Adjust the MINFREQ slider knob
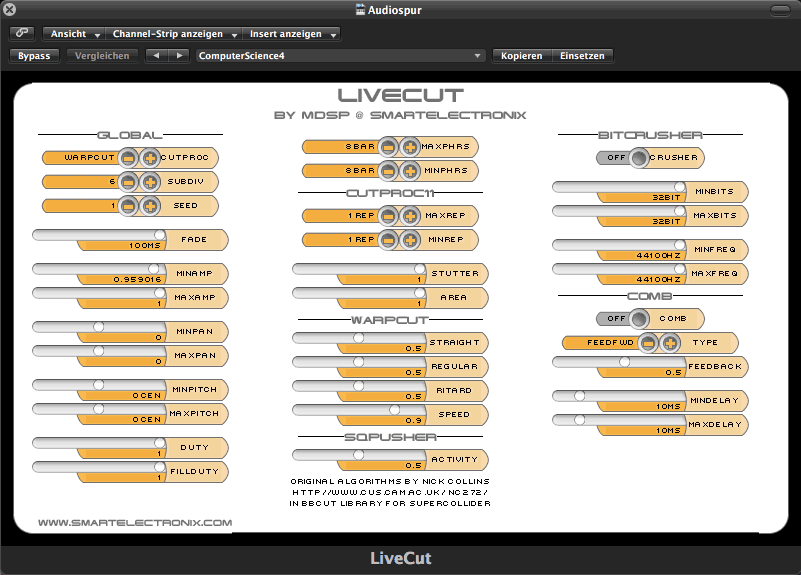 click(680, 245)
